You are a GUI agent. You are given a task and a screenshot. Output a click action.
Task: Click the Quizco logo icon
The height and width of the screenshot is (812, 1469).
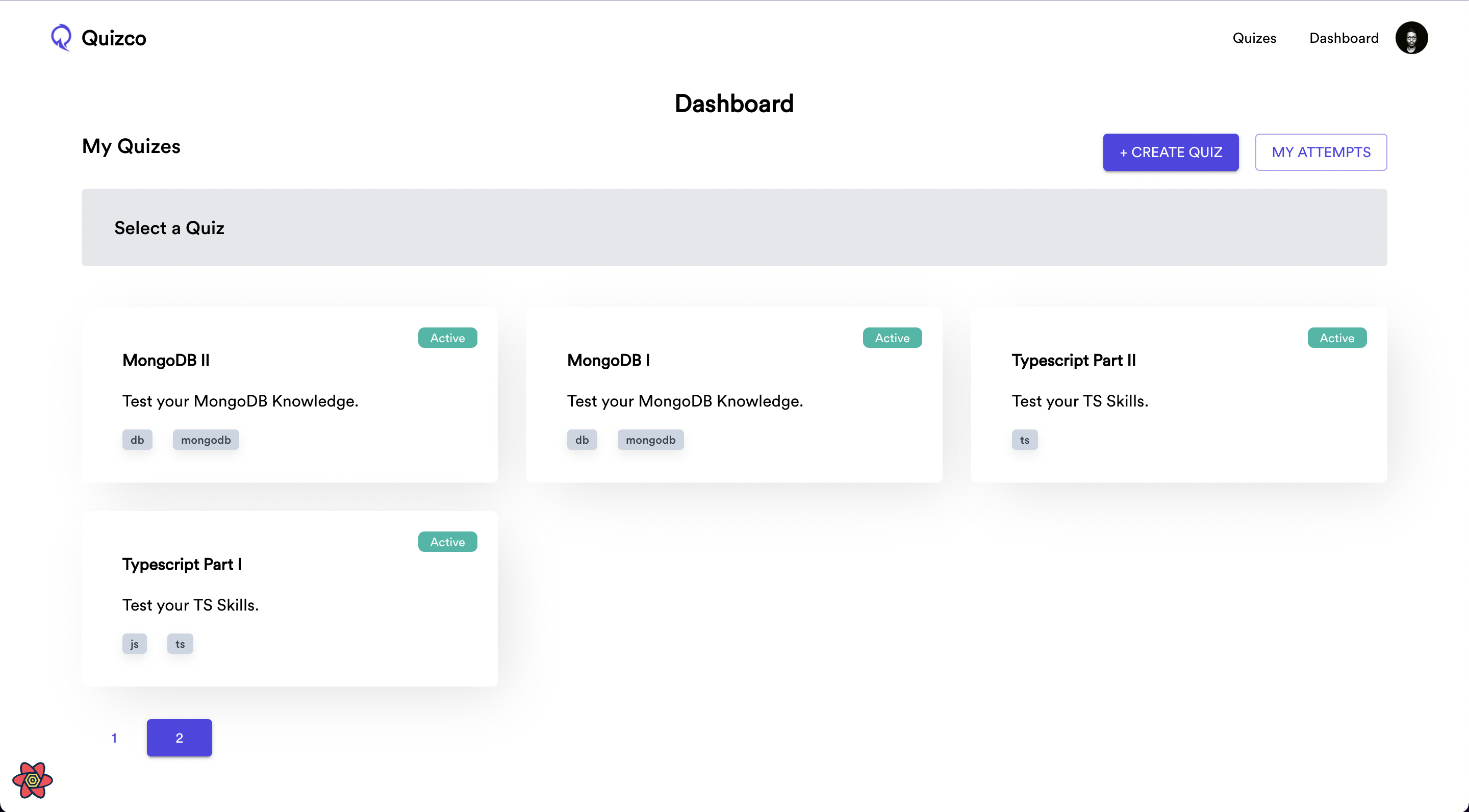(61, 38)
